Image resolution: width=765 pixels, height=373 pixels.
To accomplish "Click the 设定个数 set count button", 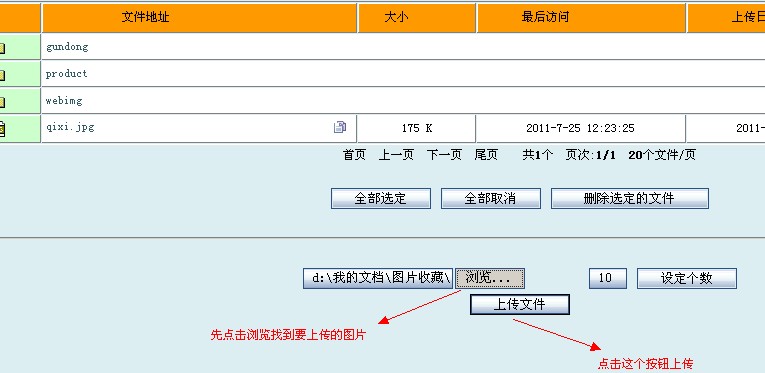I will click(x=687, y=278).
